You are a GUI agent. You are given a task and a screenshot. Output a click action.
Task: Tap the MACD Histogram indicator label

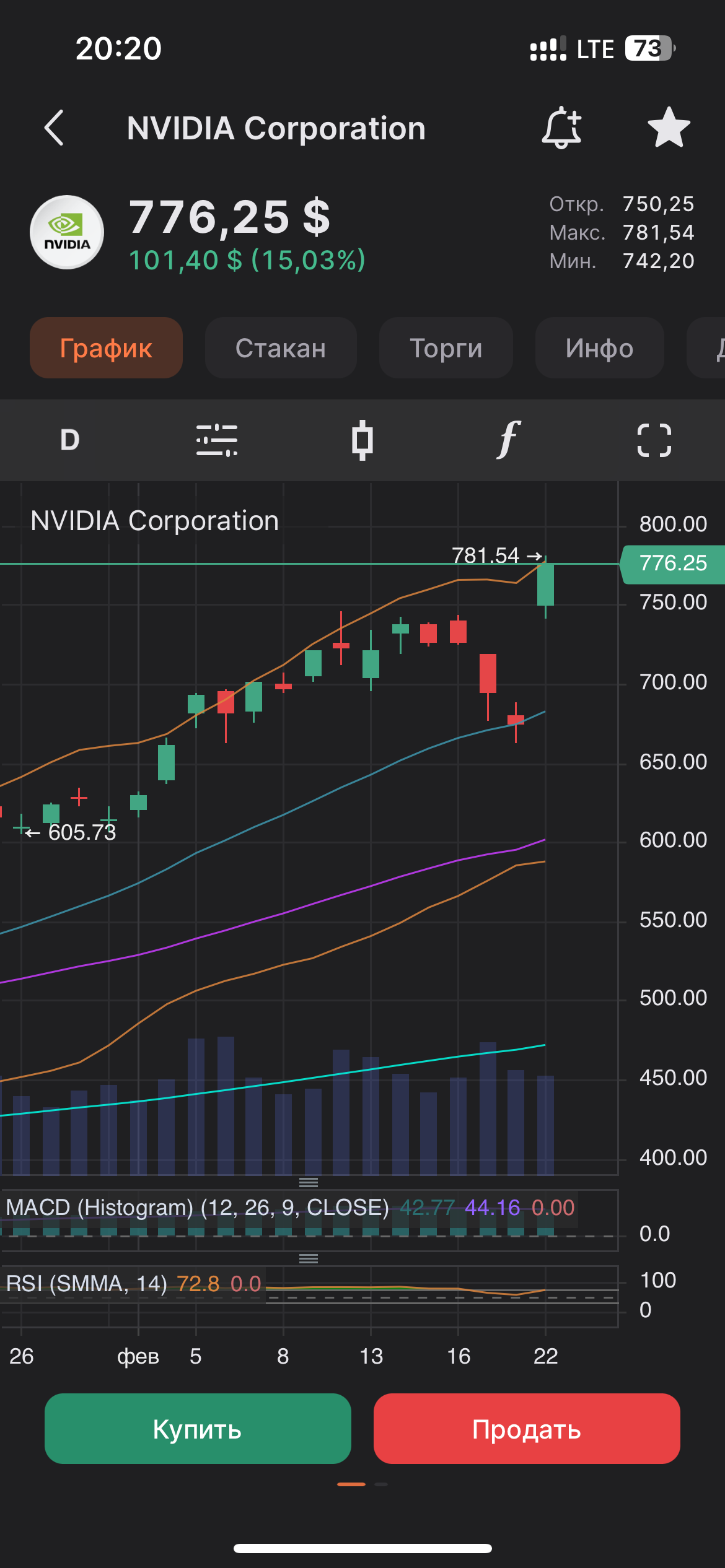coord(197,1208)
